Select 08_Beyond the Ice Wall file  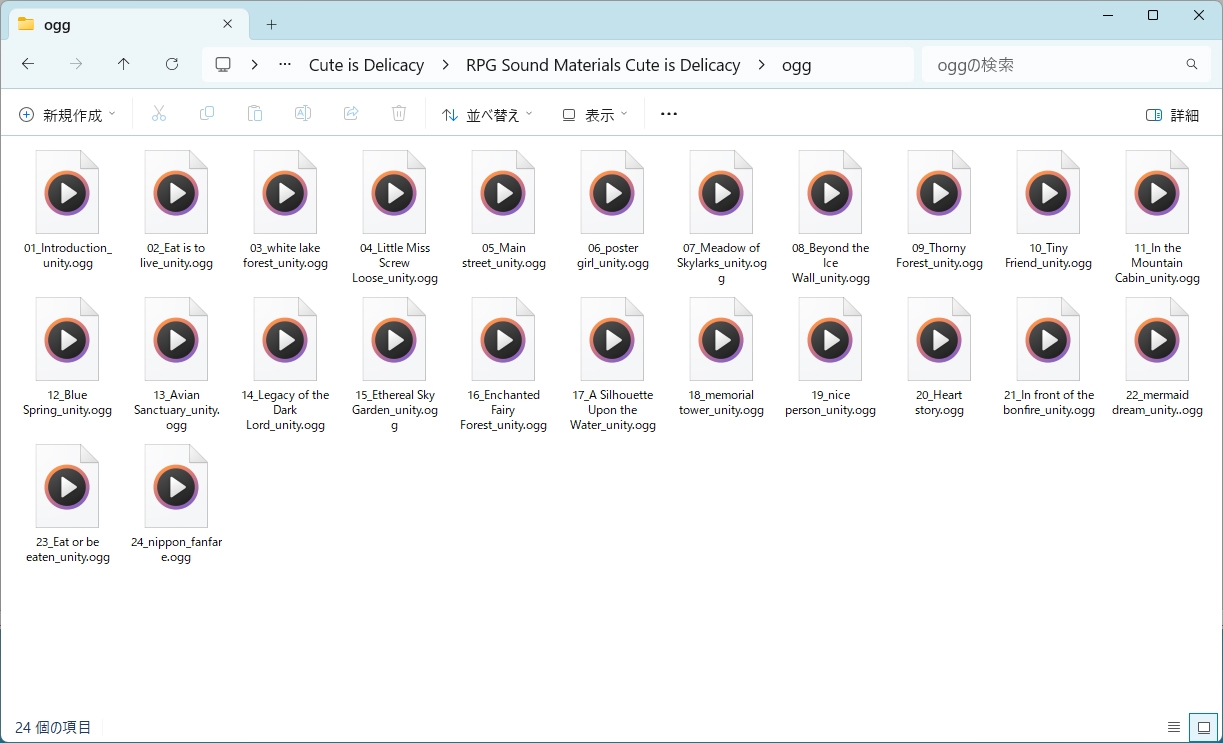(x=831, y=217)
